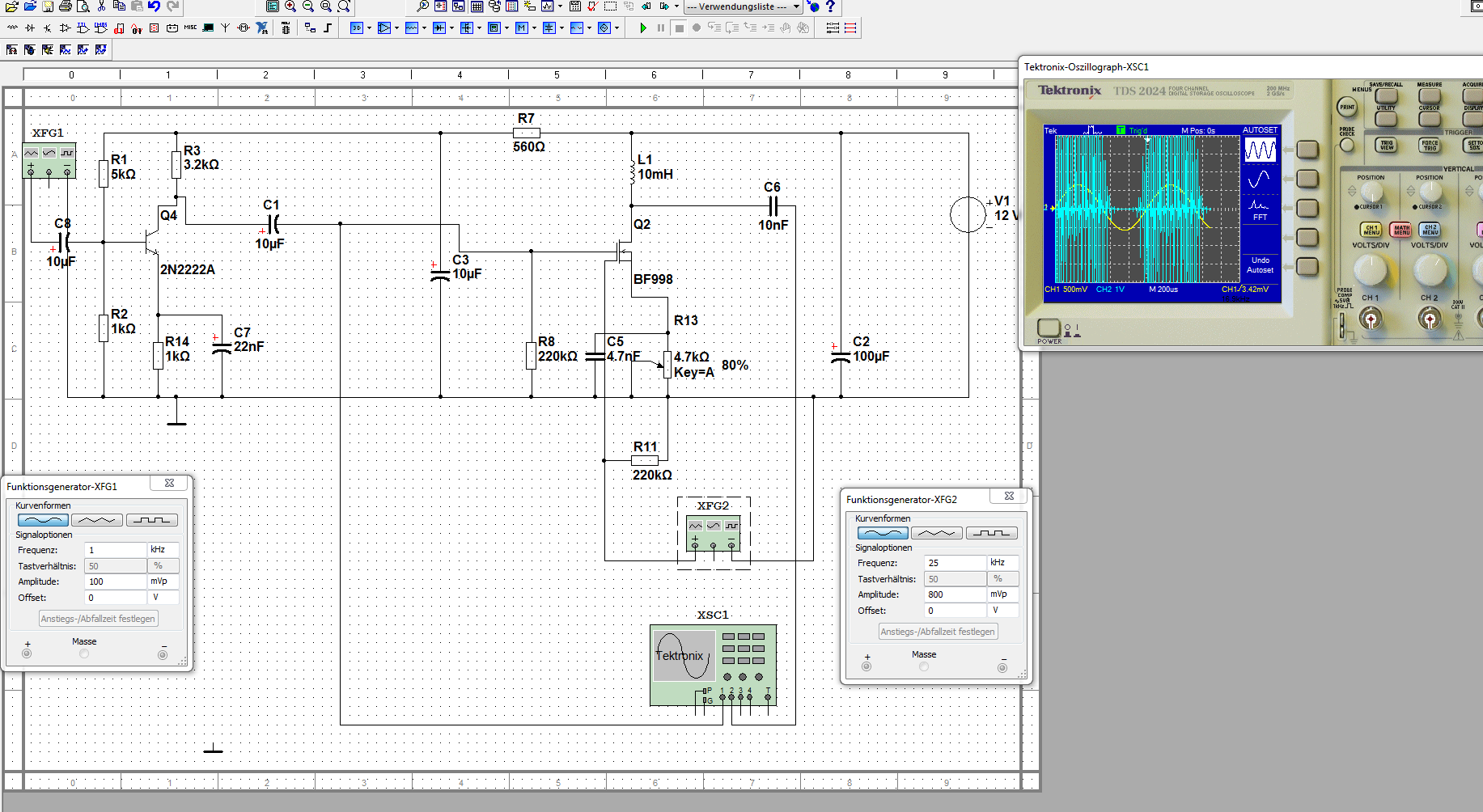The height and width of the screenshot is (812, 1483).
Task: Select triangle waveform in XFG2
Action: 937,533
